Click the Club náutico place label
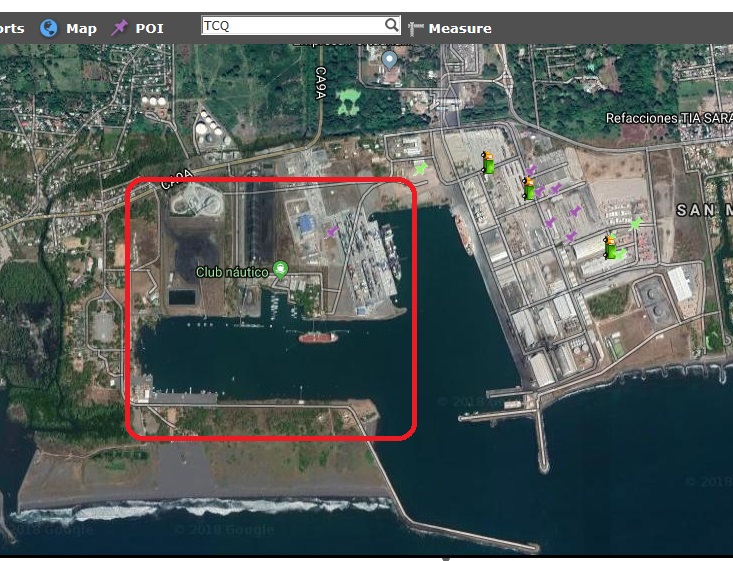This screenshot has height=561, width=733. 233,271
